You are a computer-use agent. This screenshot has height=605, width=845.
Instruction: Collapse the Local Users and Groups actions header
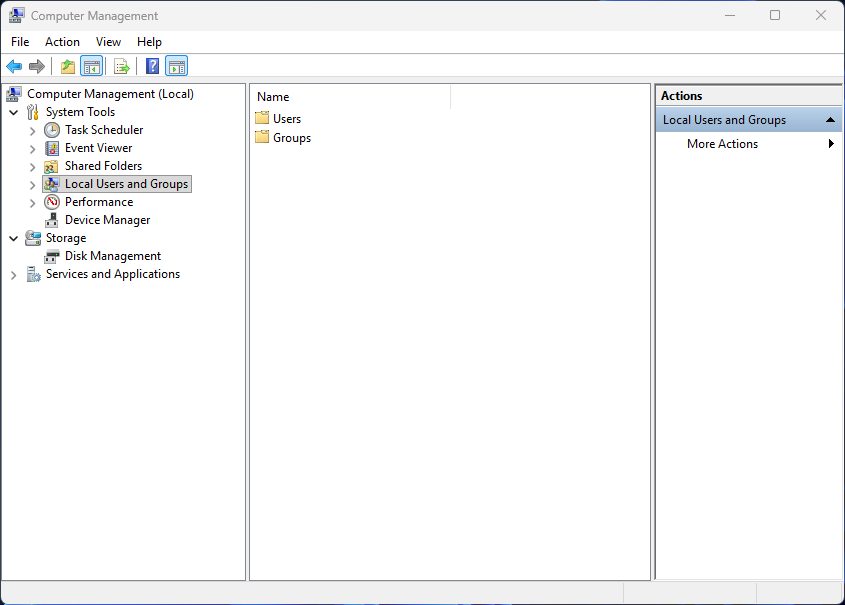829,119
